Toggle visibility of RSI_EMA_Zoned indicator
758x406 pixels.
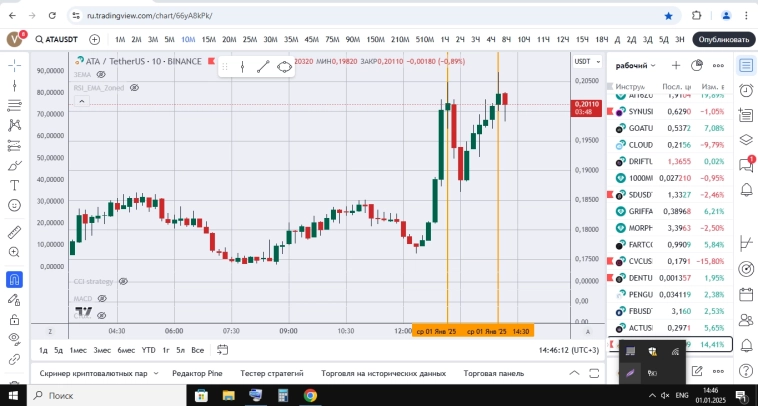(134, 87)
